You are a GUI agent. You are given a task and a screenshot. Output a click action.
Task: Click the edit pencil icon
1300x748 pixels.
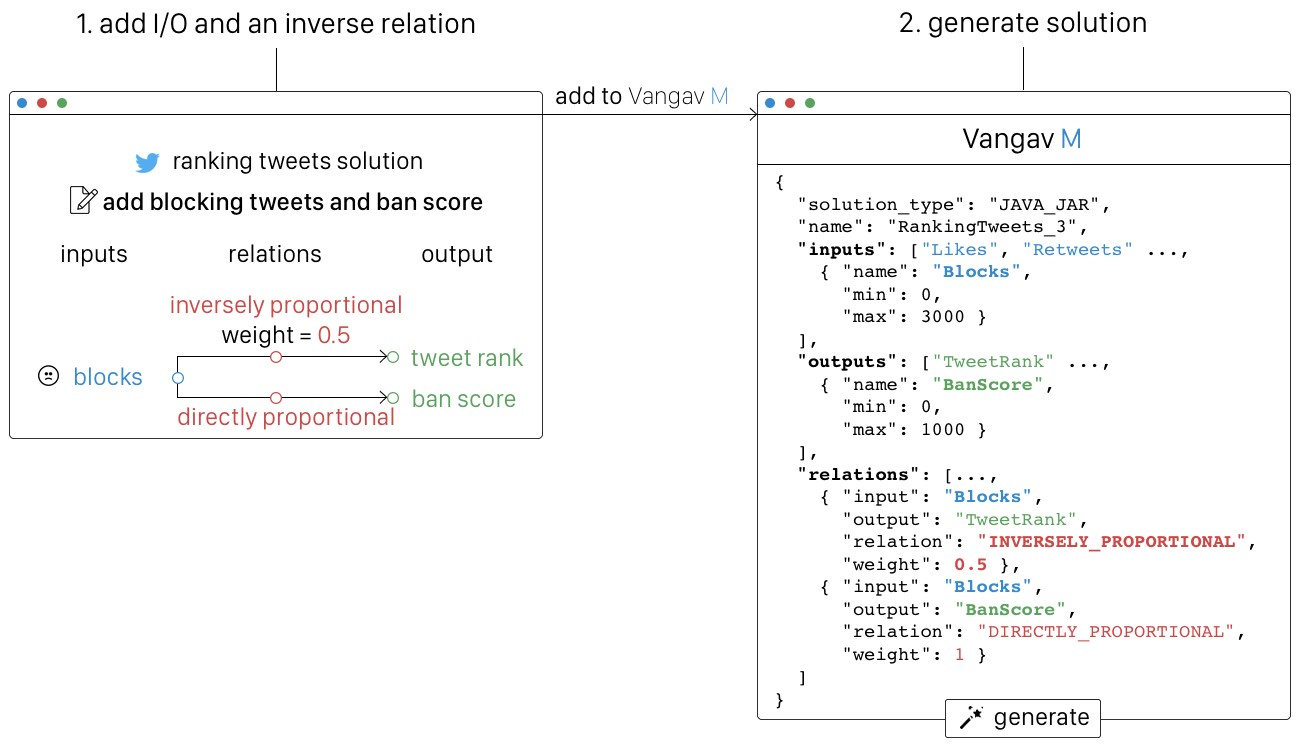click(x=83, y=201)
